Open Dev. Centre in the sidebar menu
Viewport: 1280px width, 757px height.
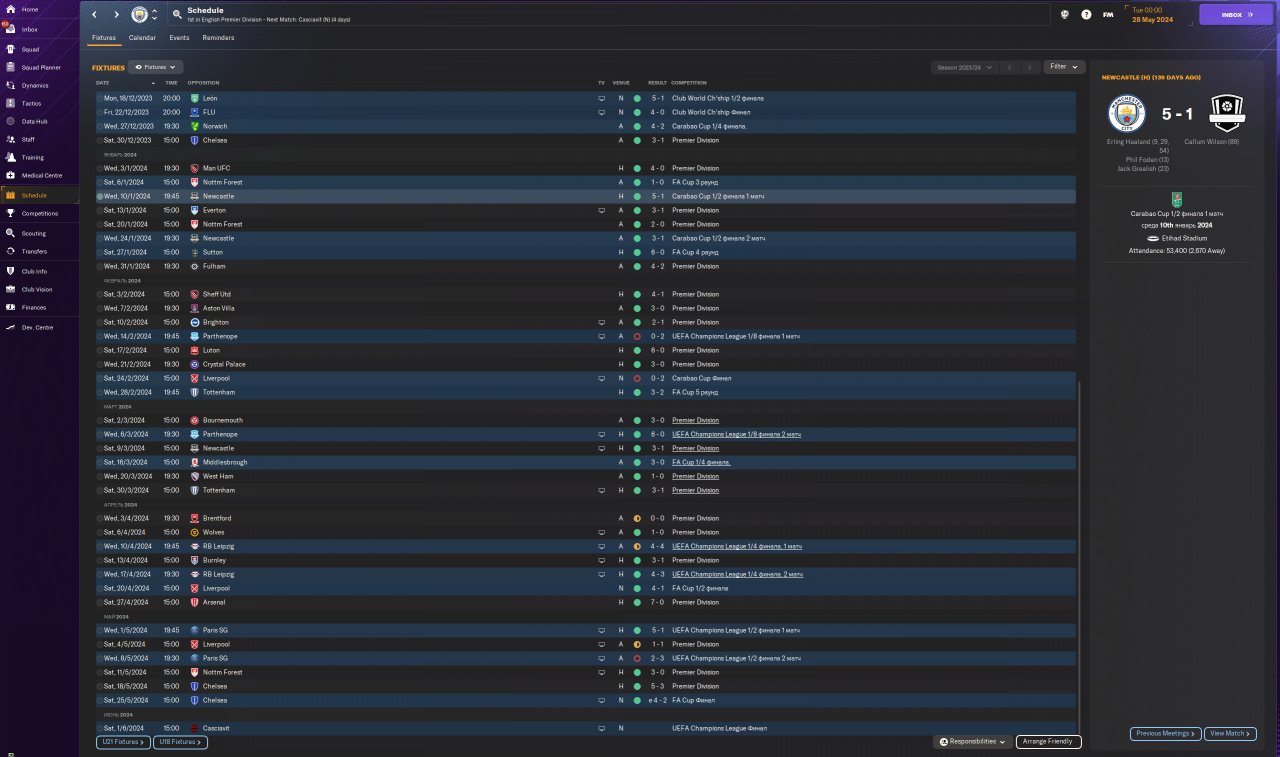pos(37,327)
